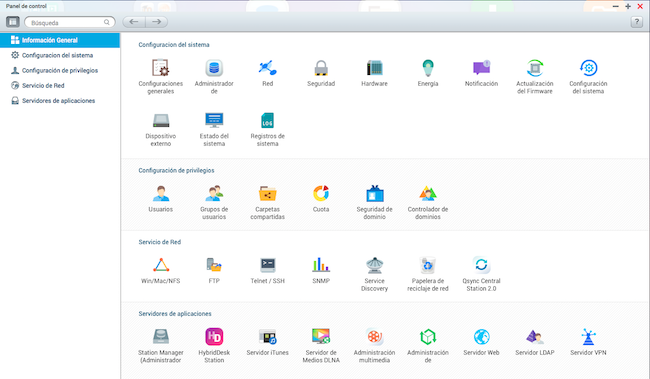Open the Seguridad de dominio icon
Viewport: 650px width, 379px height.
click(x=374, y=194)
